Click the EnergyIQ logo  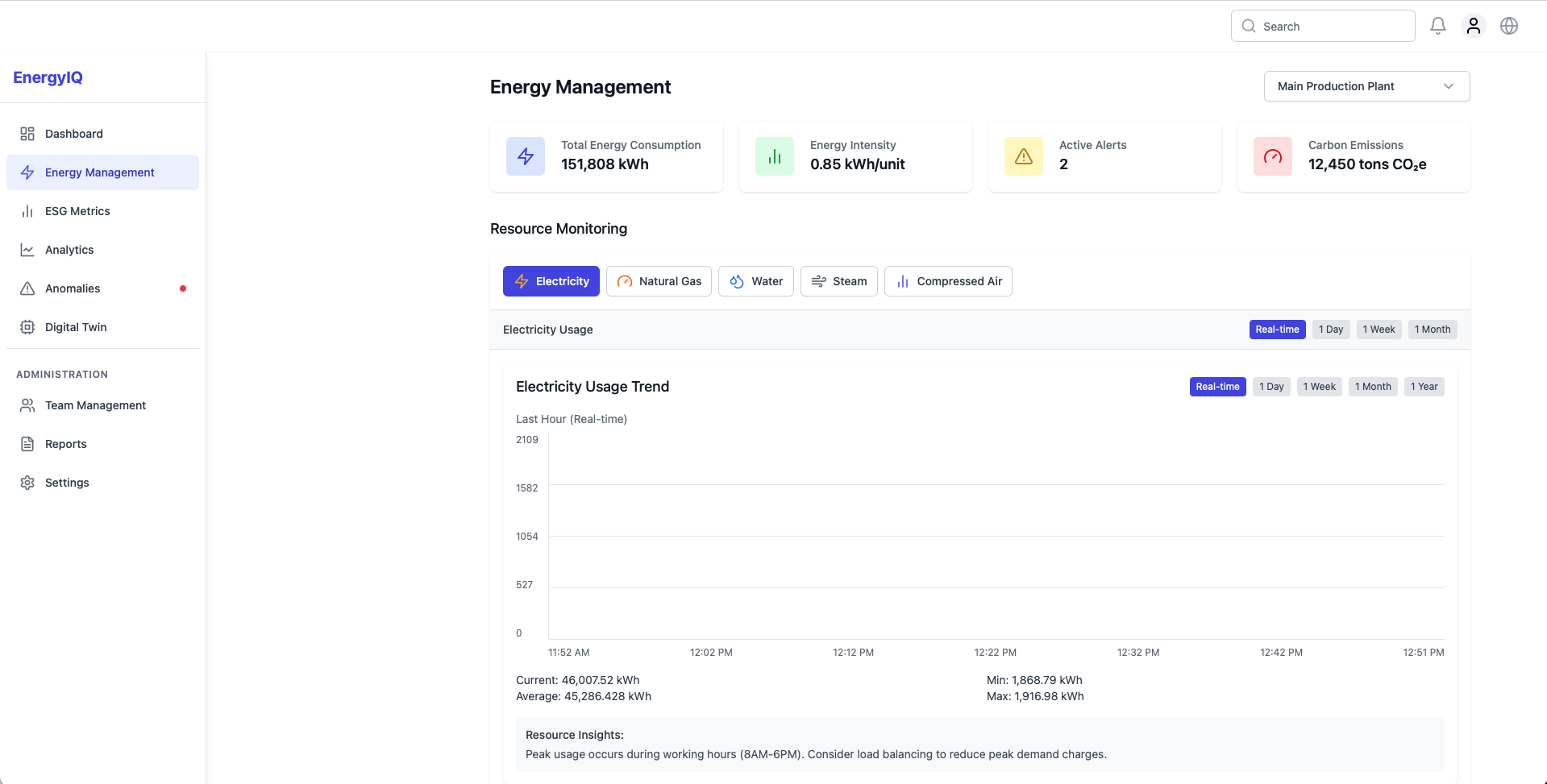pyautogui.click(x=48, y=77)
